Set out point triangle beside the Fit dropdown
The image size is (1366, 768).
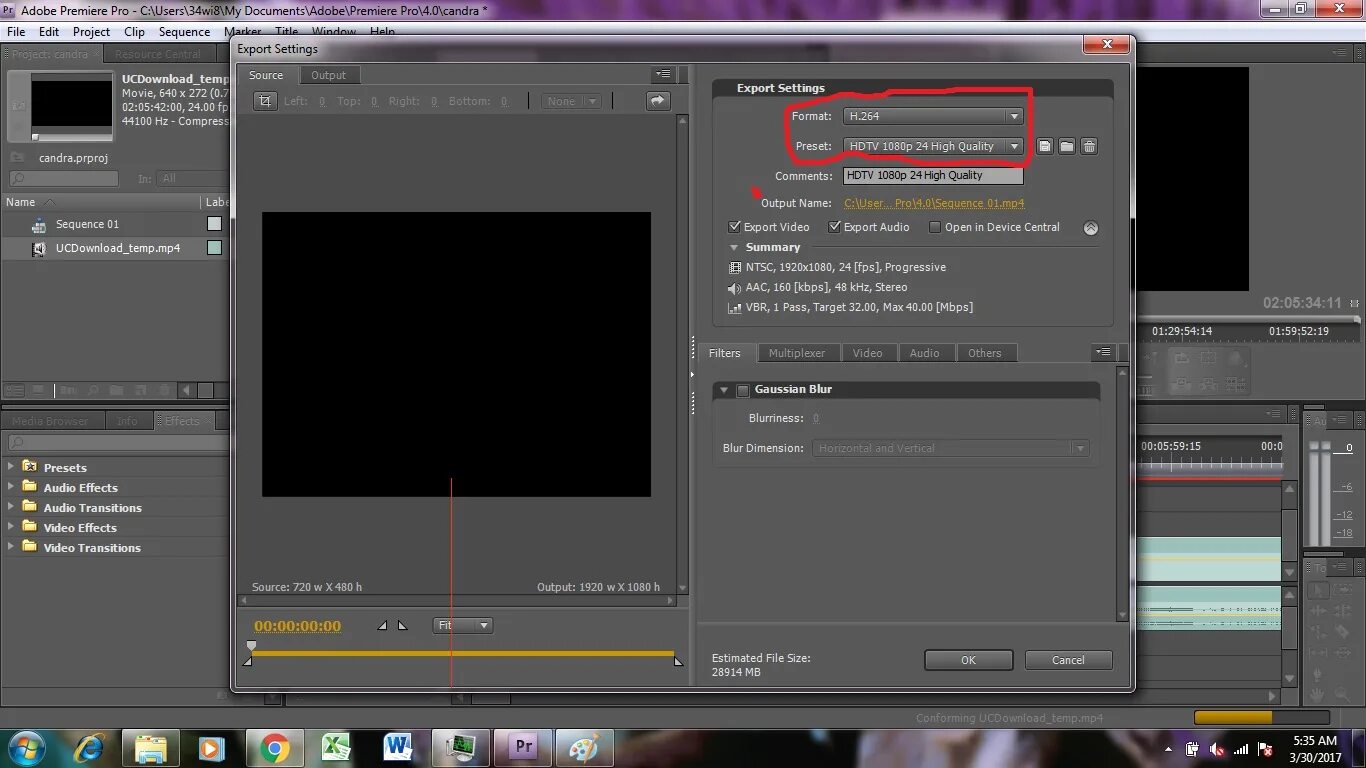(x=403, y=626)
